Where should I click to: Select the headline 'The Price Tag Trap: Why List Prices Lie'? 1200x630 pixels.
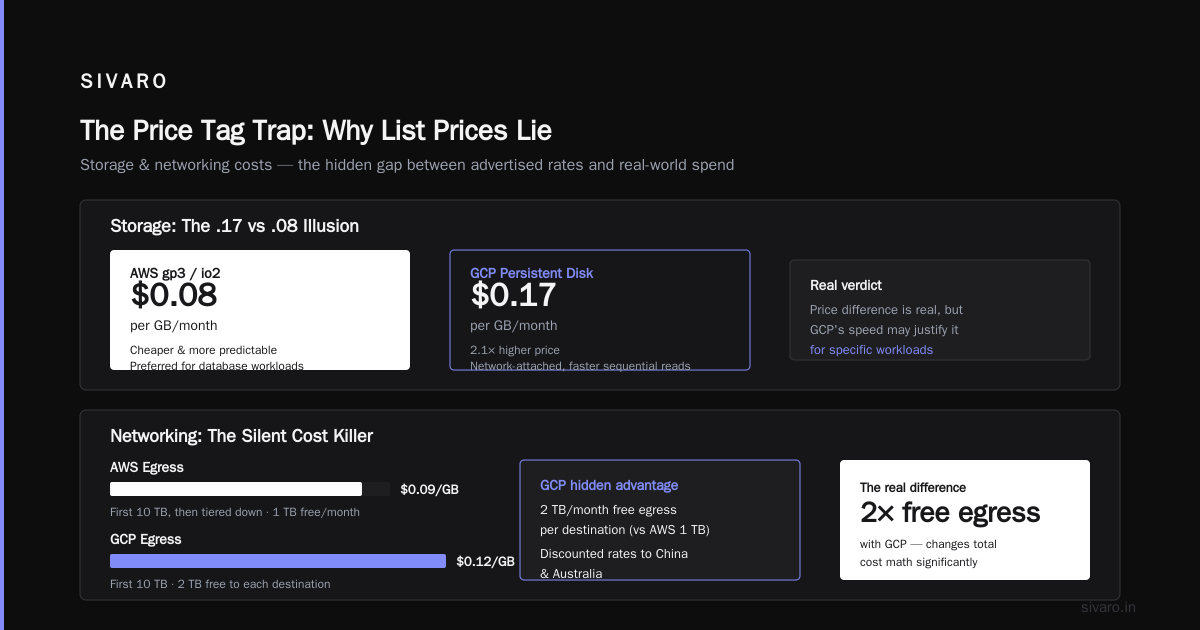pyautogui.click(x=316, y=130)
